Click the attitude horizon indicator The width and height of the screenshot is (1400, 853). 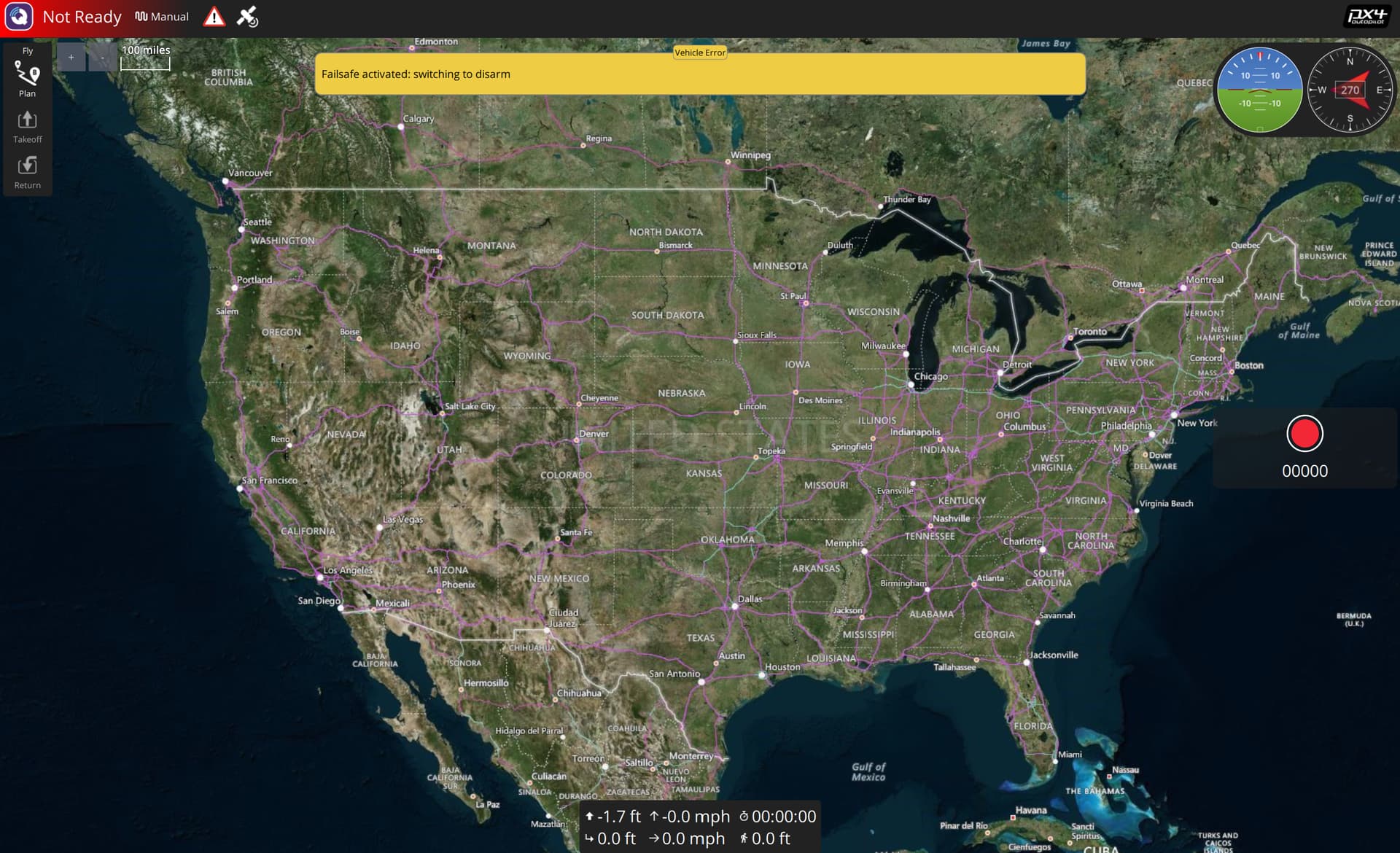1259,90
